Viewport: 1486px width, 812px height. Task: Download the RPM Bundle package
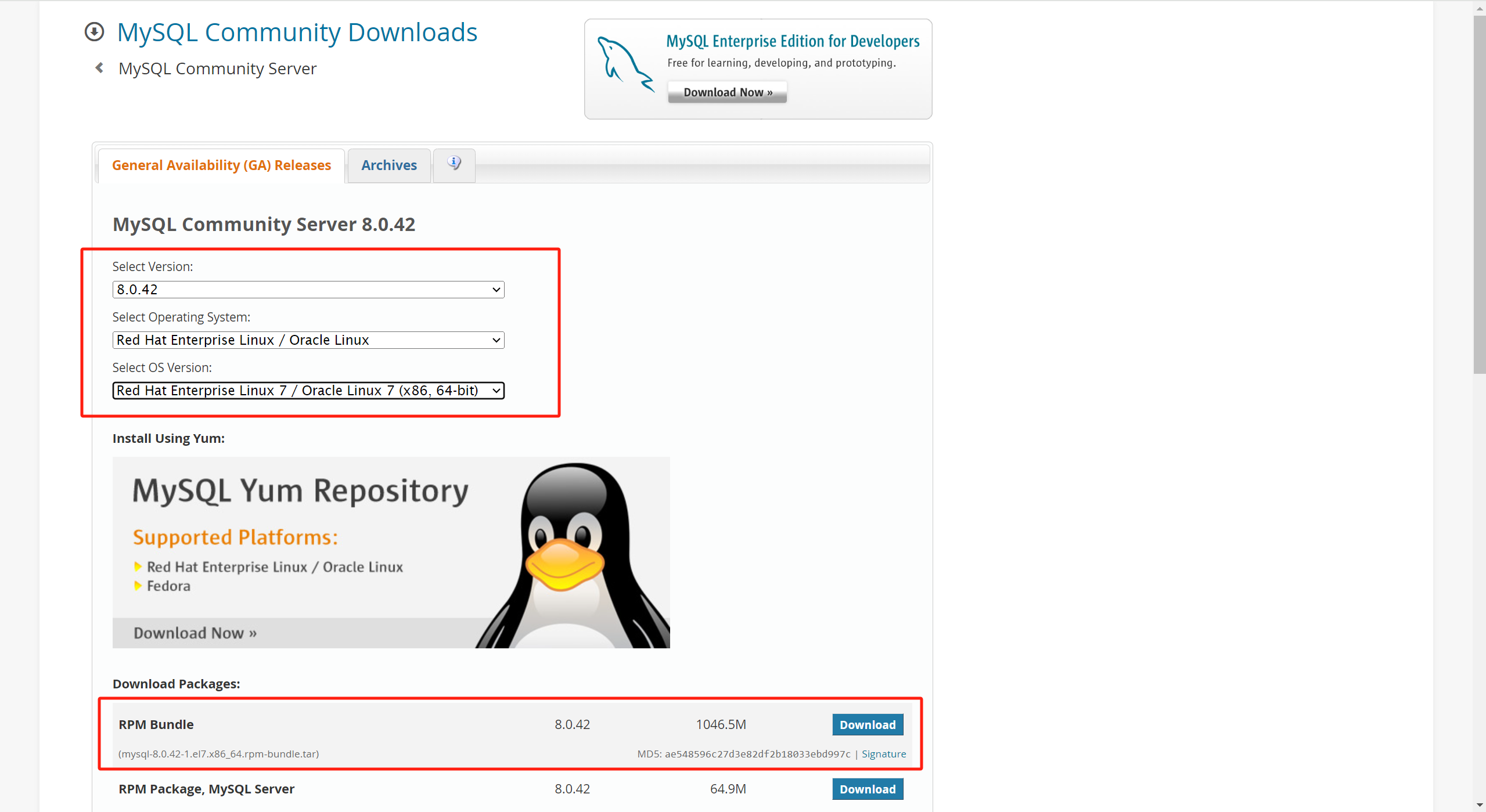pos(867,725)
